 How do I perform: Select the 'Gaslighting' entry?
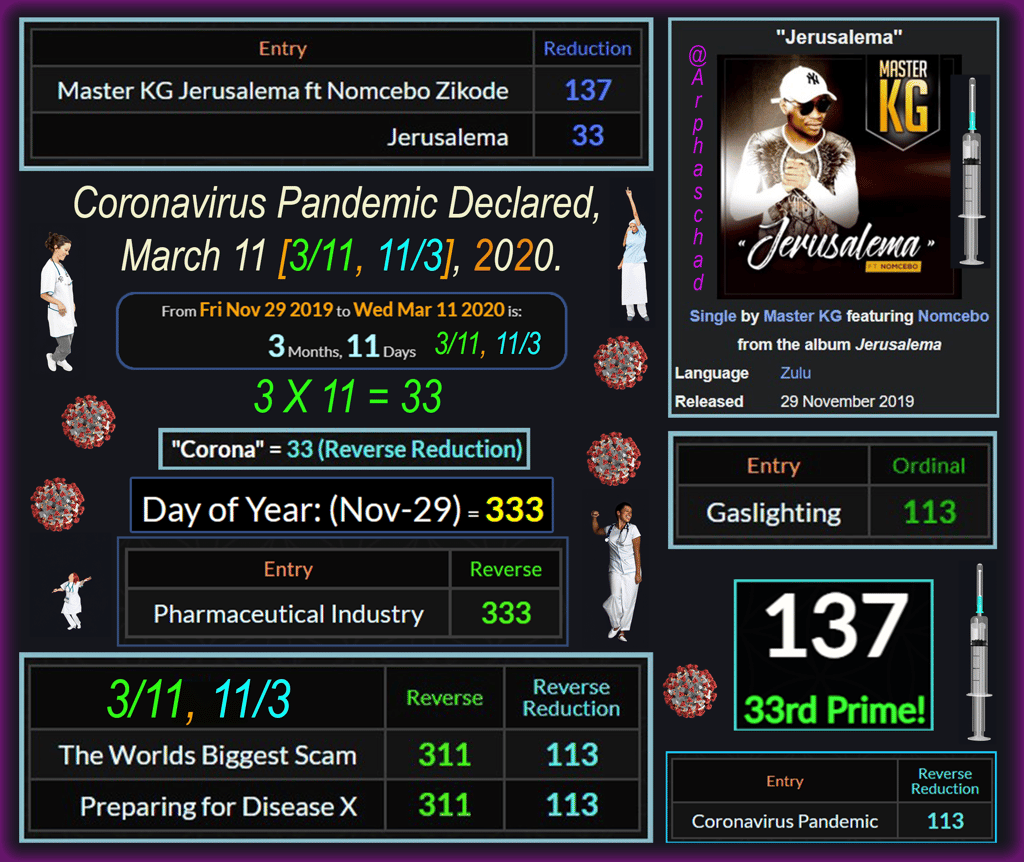(773, 513)
